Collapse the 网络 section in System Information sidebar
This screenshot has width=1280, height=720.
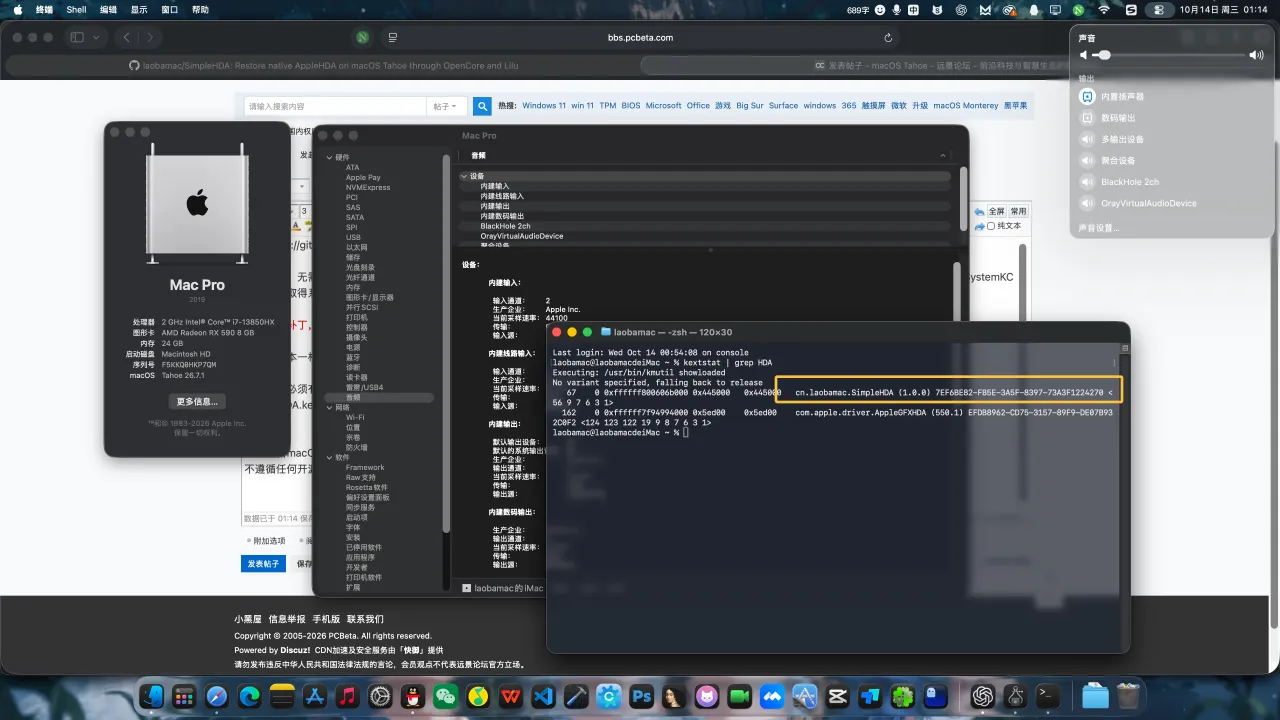(x=329, y=407)
